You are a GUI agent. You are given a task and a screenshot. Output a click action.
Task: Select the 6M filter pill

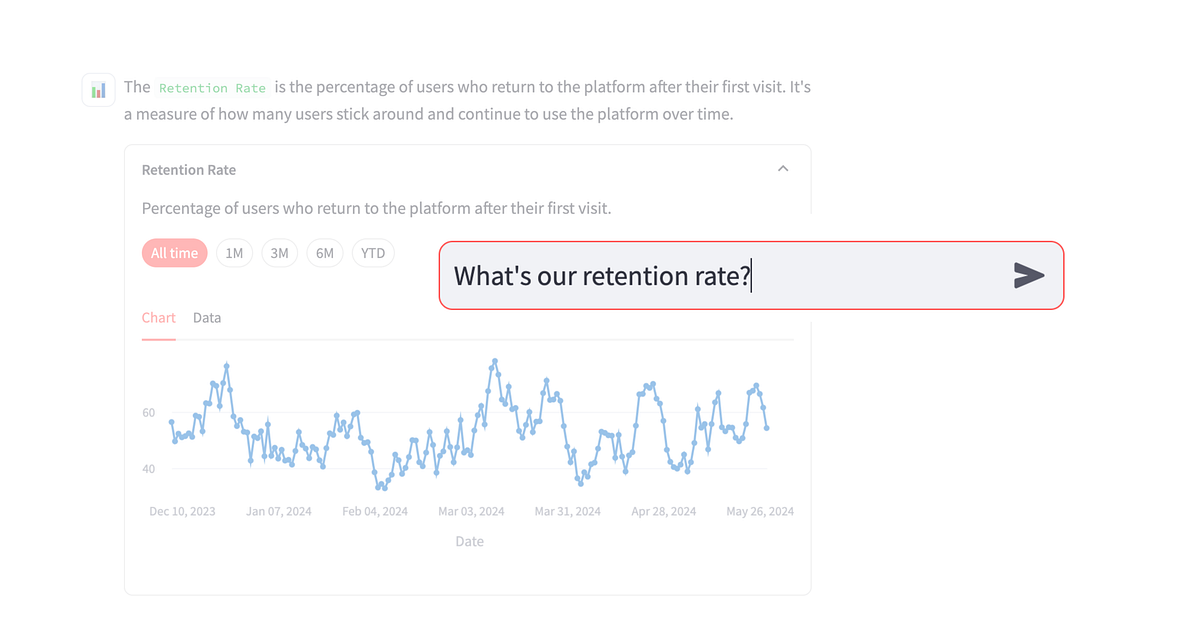point(325,253)
